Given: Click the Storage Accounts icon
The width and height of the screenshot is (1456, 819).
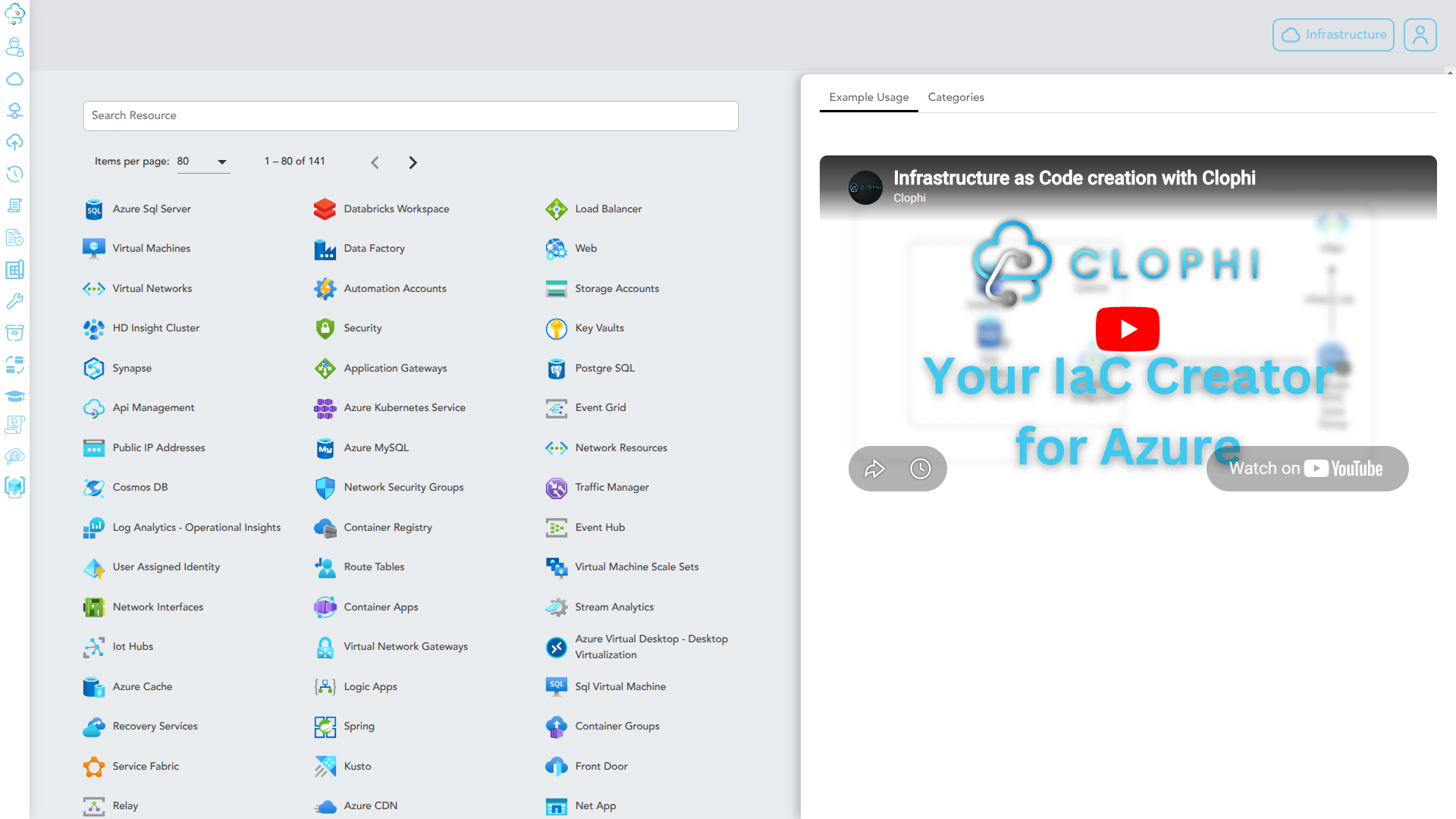Looking at the screenshot, I should 557,289.
